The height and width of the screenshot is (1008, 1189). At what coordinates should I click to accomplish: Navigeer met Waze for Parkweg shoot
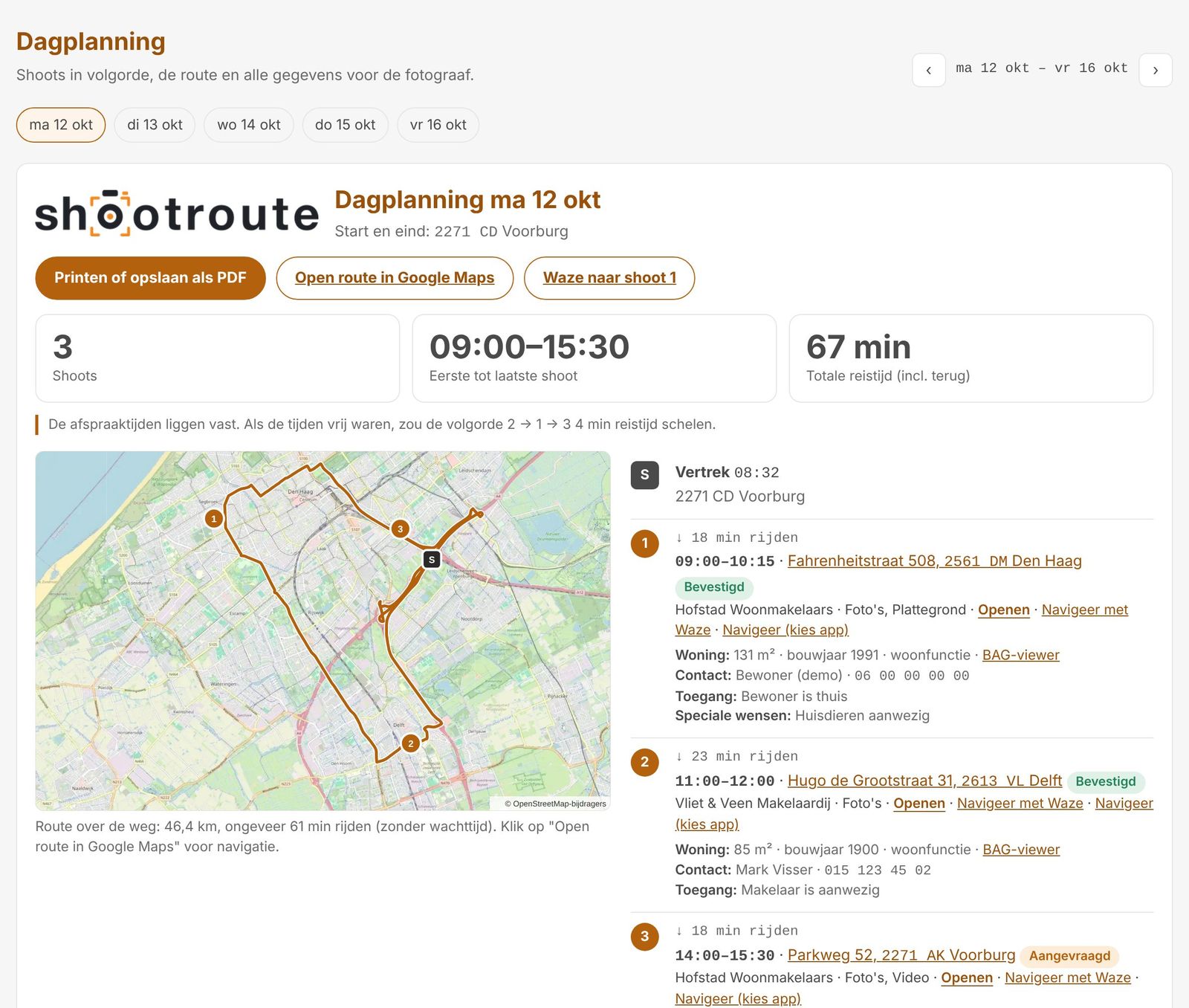pos(1068,978)
